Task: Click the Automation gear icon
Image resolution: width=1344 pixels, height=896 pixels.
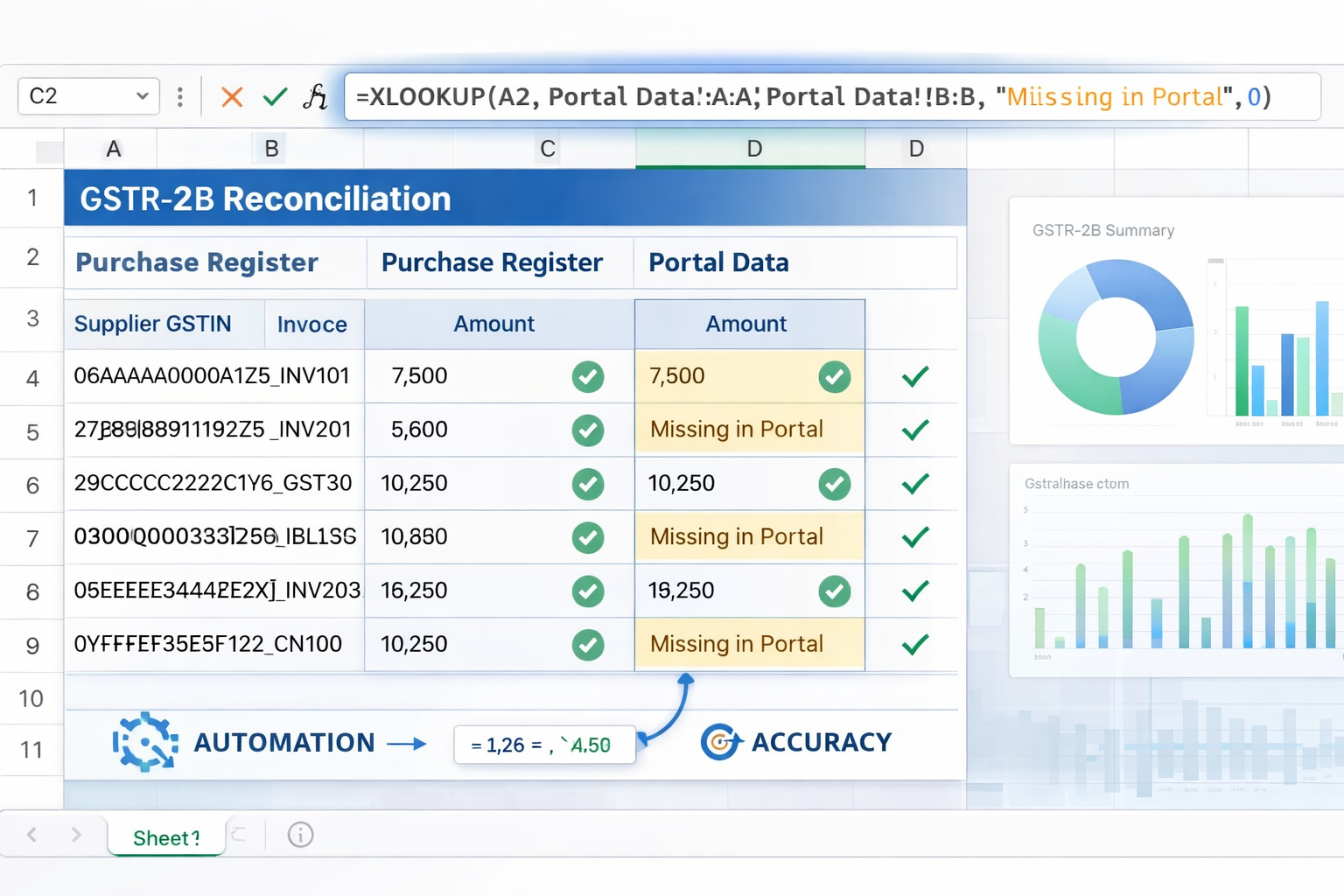Action: click(x=144, y=742)
